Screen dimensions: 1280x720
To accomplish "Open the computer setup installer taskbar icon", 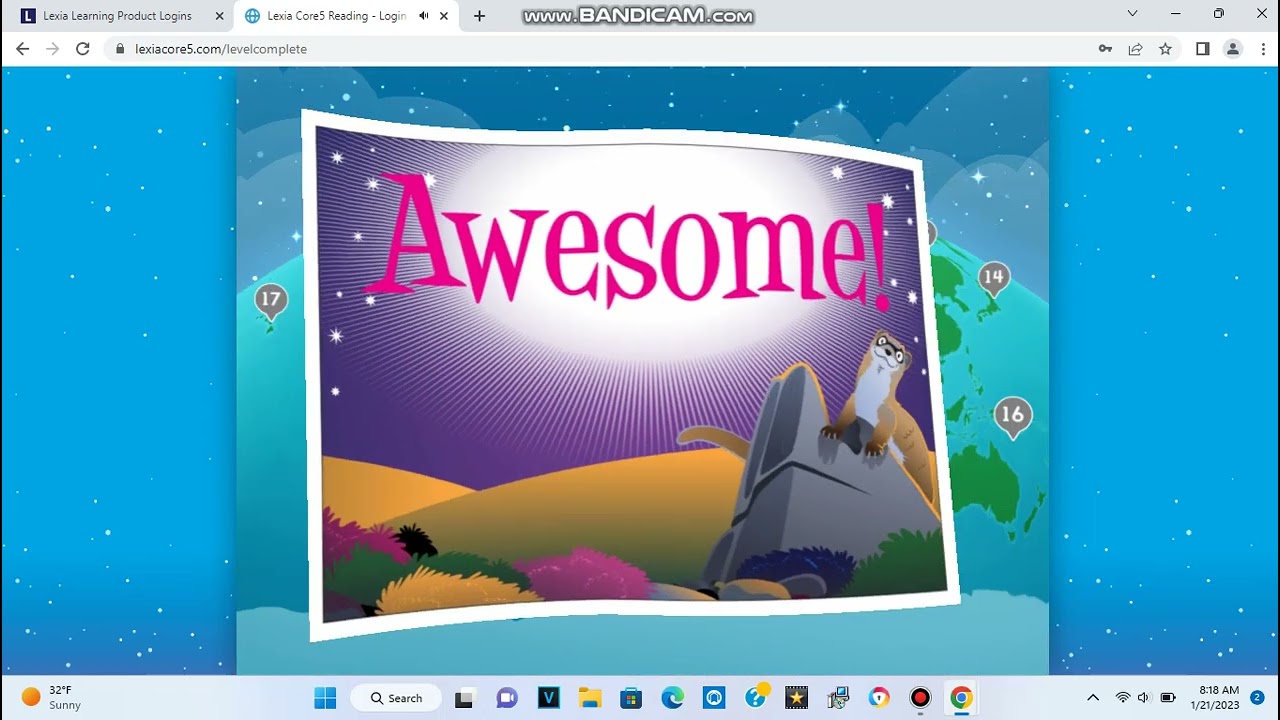I will pos(838,698).
